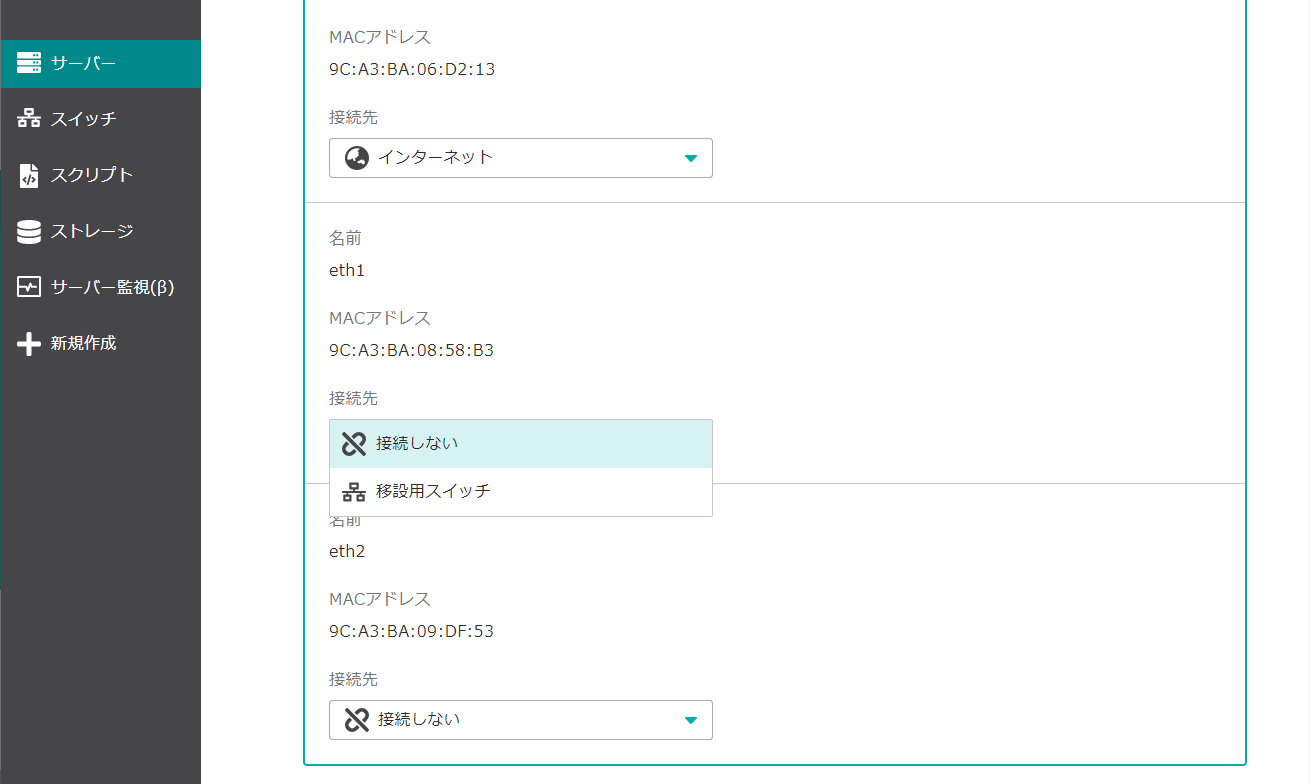Viewport: 1310px width, 784px height.
Task: Click the server monitoring pulse icon
Action: [x=29, y=287]
